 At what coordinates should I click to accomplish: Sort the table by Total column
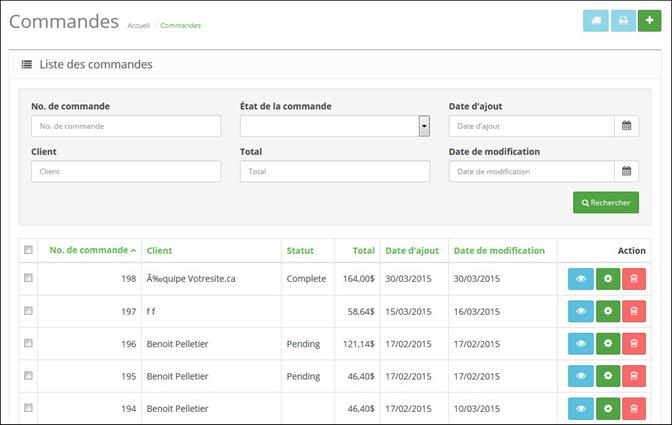(363, 250)
